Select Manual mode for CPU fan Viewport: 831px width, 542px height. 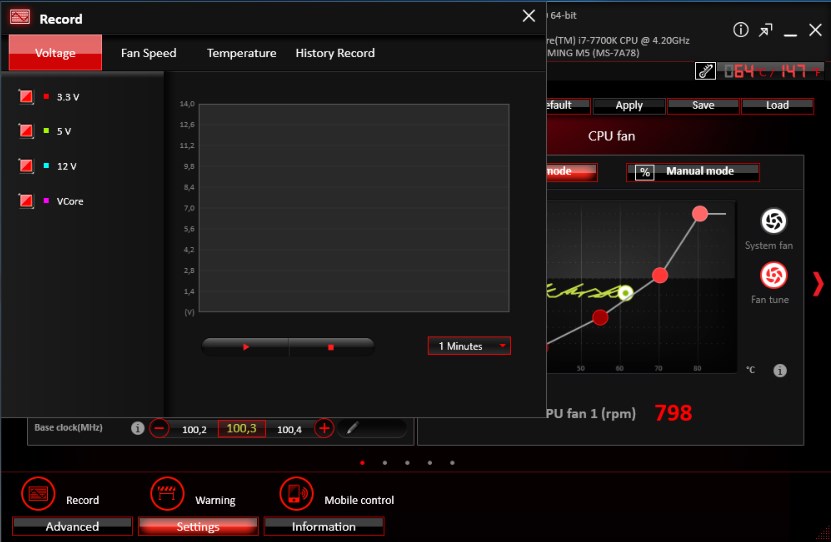[693, 172]
